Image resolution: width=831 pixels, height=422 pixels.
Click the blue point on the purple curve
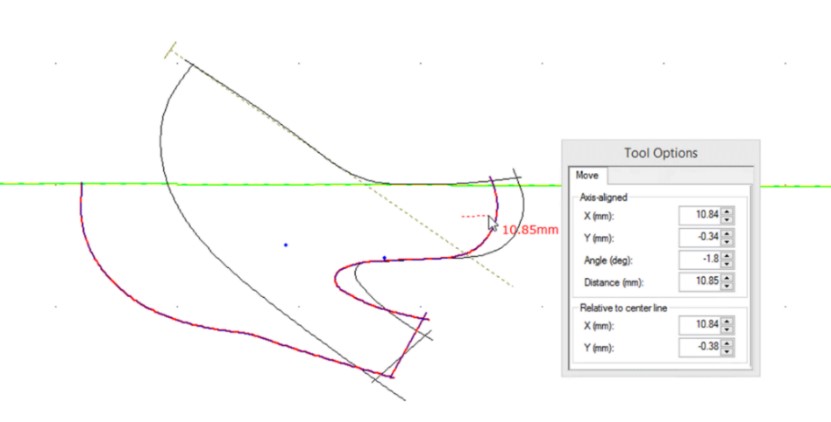click(x=384, y=258)
